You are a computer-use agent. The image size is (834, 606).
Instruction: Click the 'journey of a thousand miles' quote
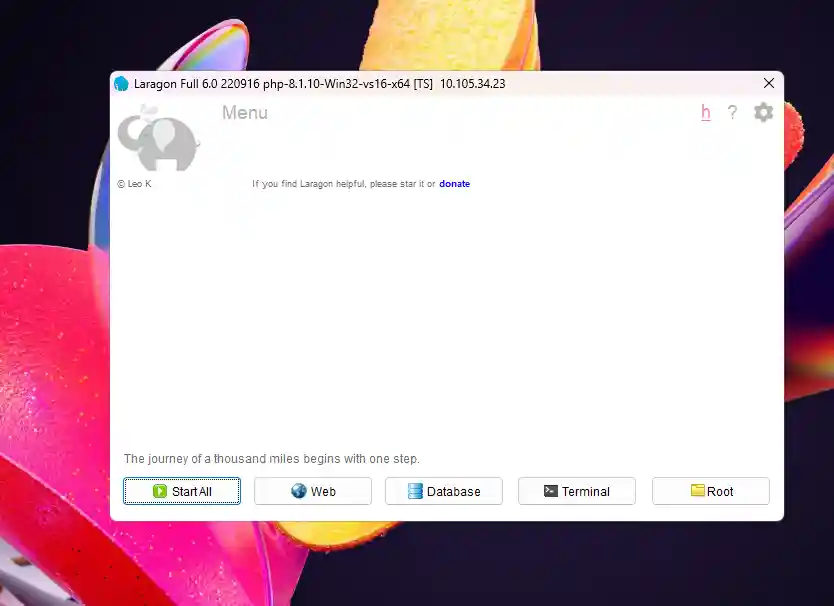point(272,459)
